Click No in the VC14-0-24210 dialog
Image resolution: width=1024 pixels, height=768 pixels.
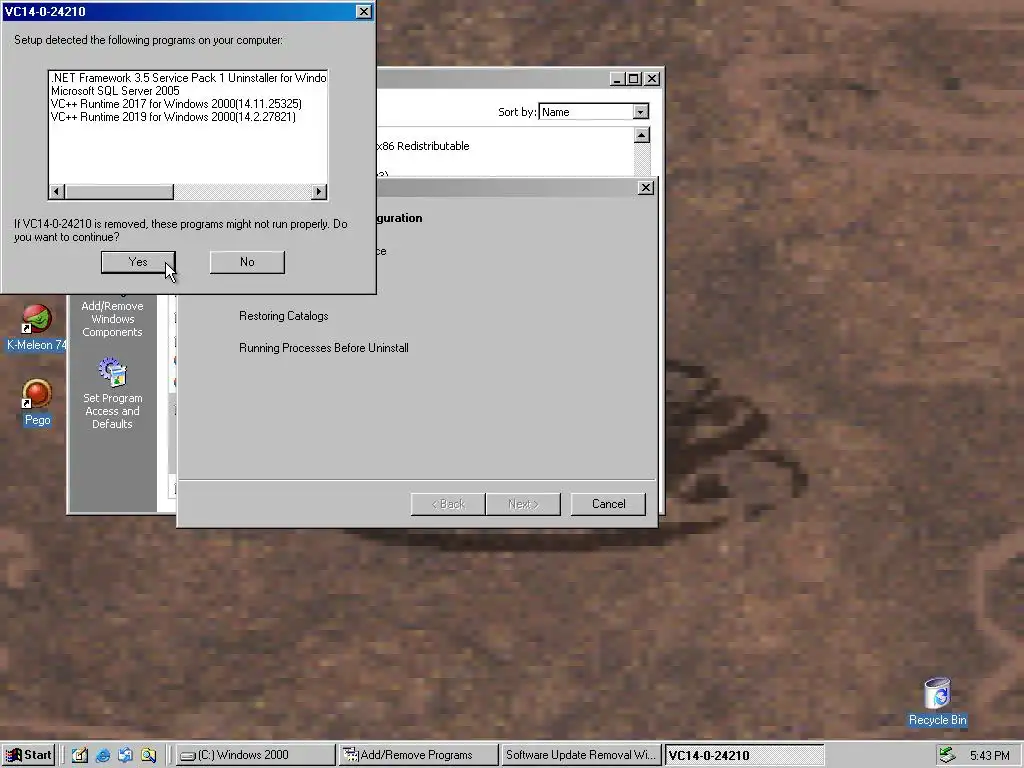point(247,262)
